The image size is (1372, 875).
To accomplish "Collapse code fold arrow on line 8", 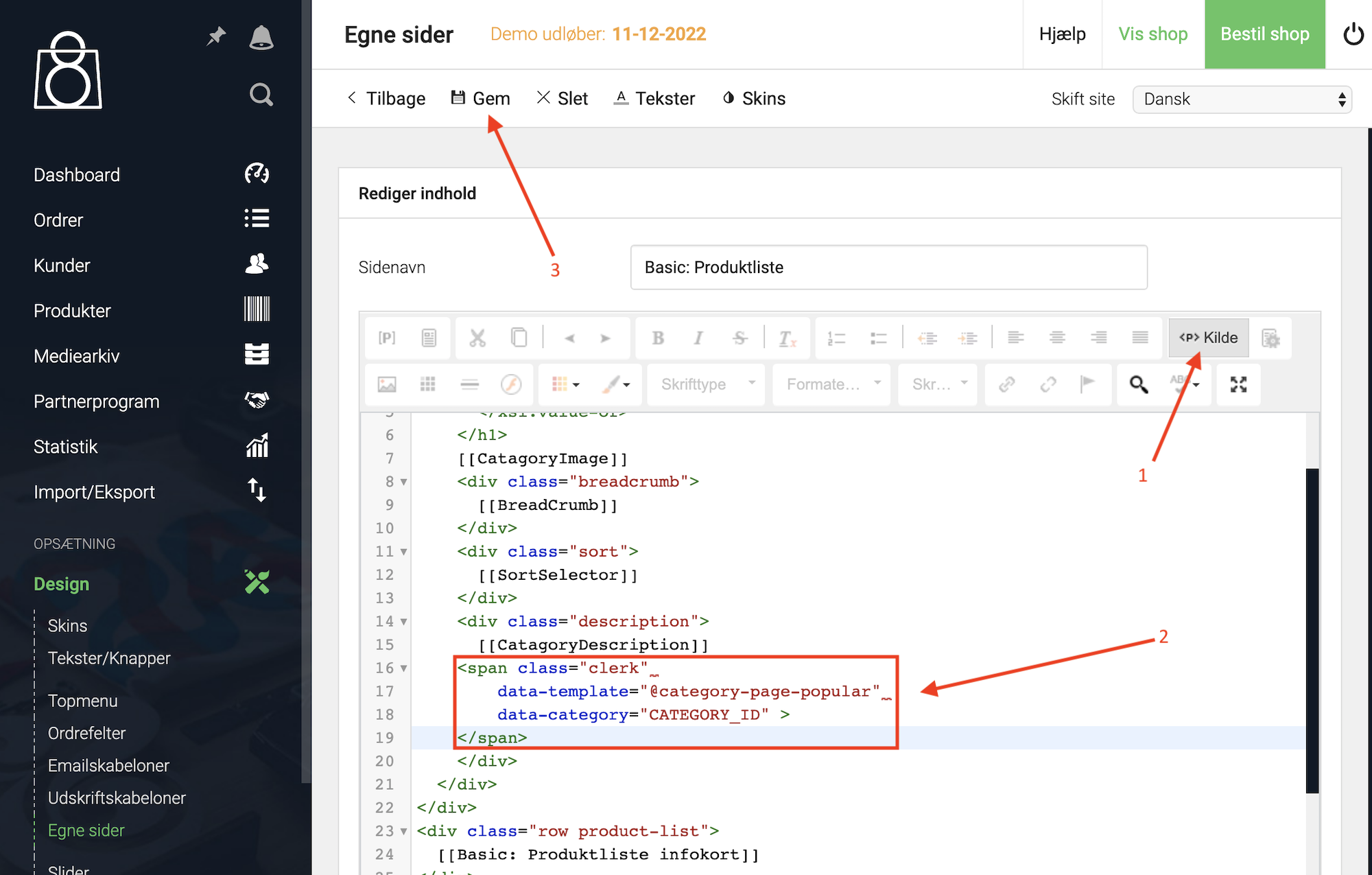I will tap(404, 482).
